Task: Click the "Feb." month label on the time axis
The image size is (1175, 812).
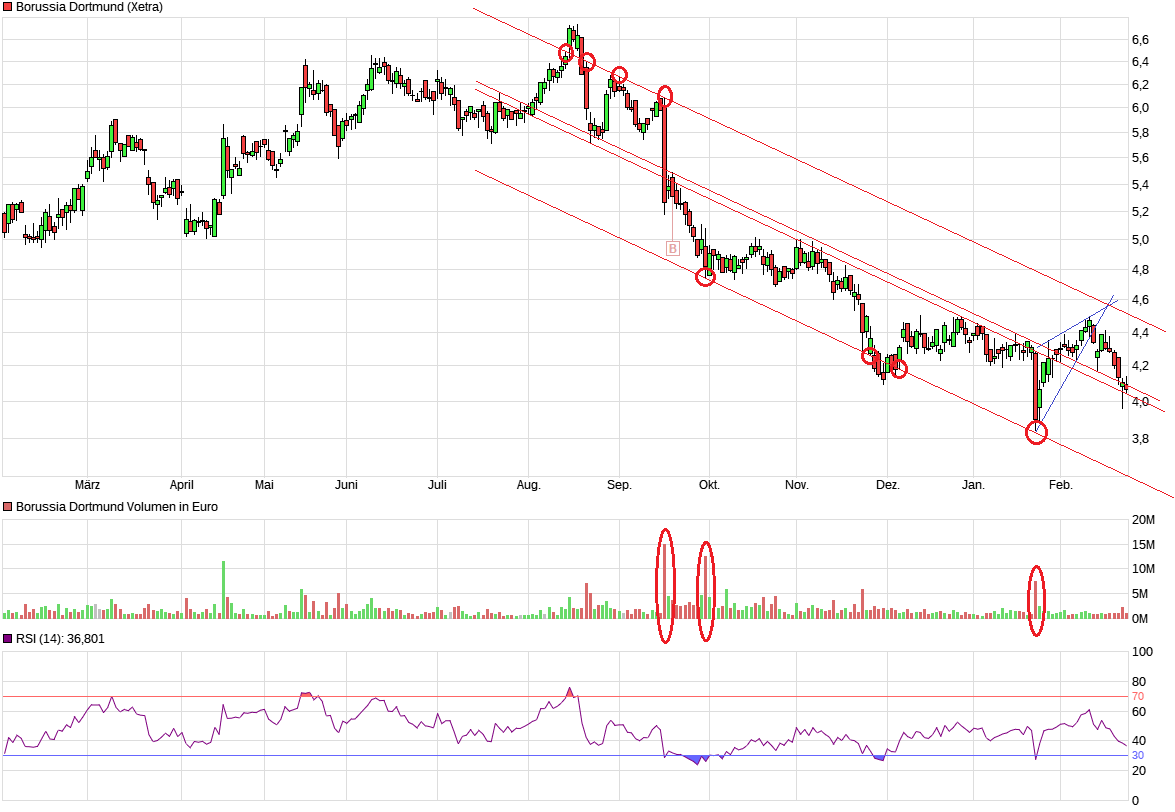Action: pos(1061,485)
